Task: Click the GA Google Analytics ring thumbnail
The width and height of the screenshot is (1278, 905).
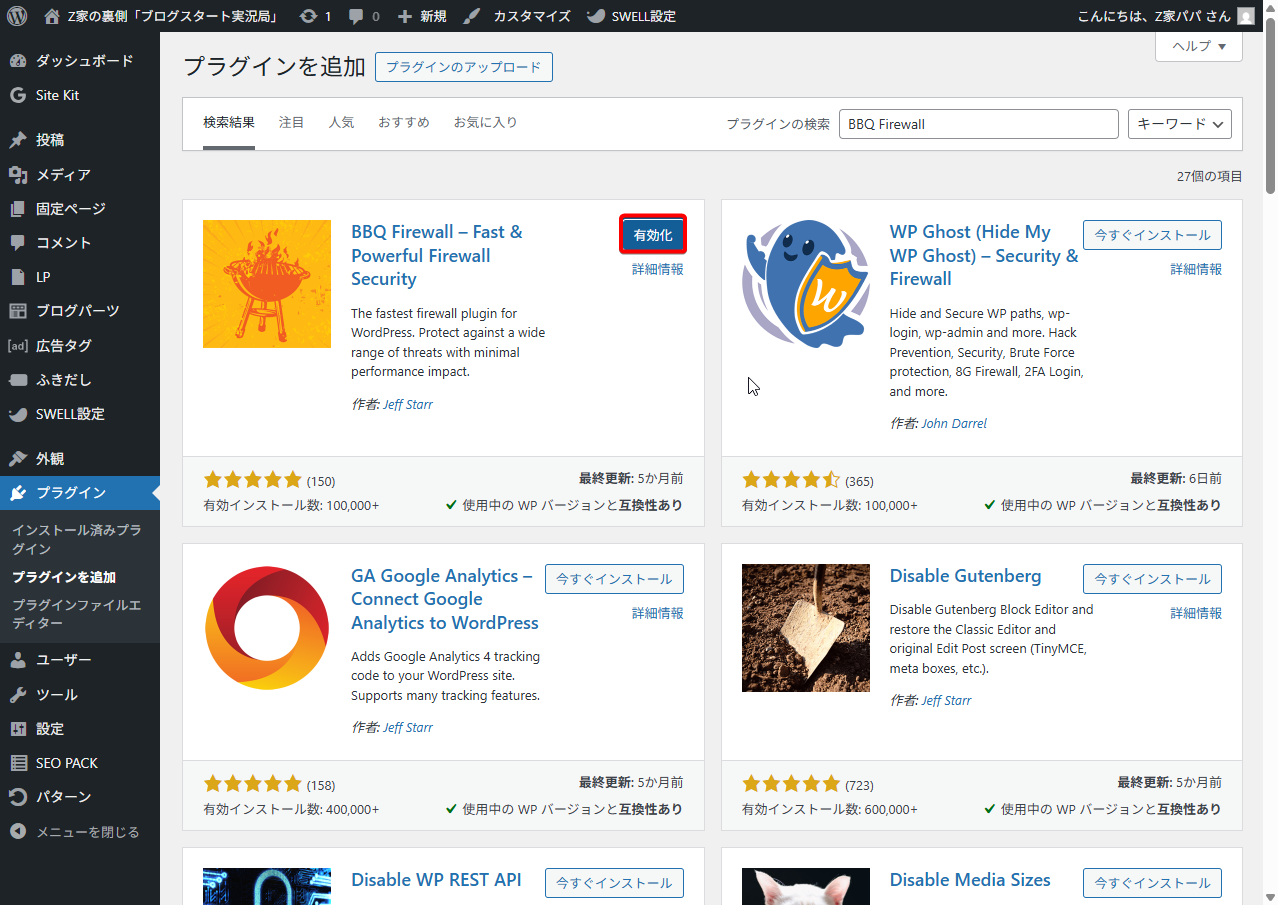Action: click(x=267, y=628)
